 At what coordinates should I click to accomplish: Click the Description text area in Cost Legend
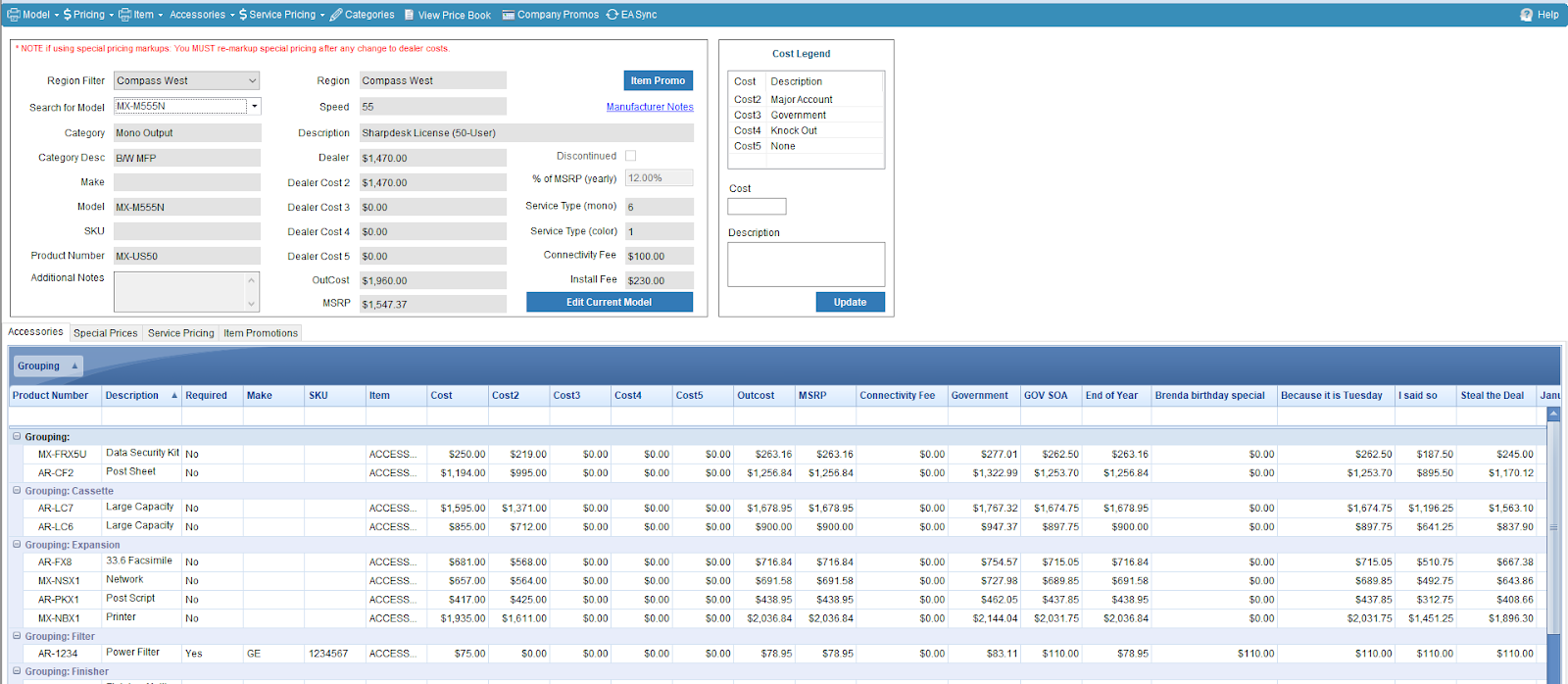tap(806, 264)
